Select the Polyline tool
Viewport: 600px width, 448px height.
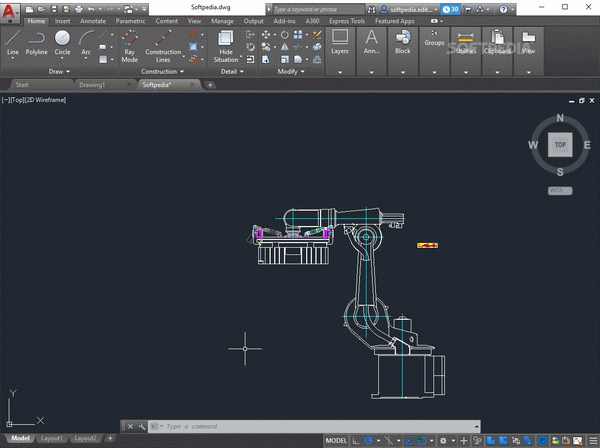36,43
